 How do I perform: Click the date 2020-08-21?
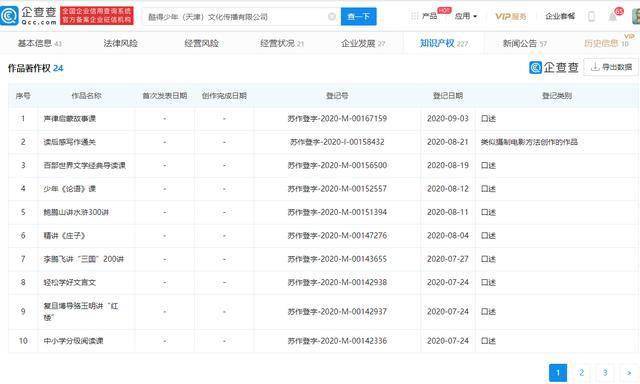[448, 142]
